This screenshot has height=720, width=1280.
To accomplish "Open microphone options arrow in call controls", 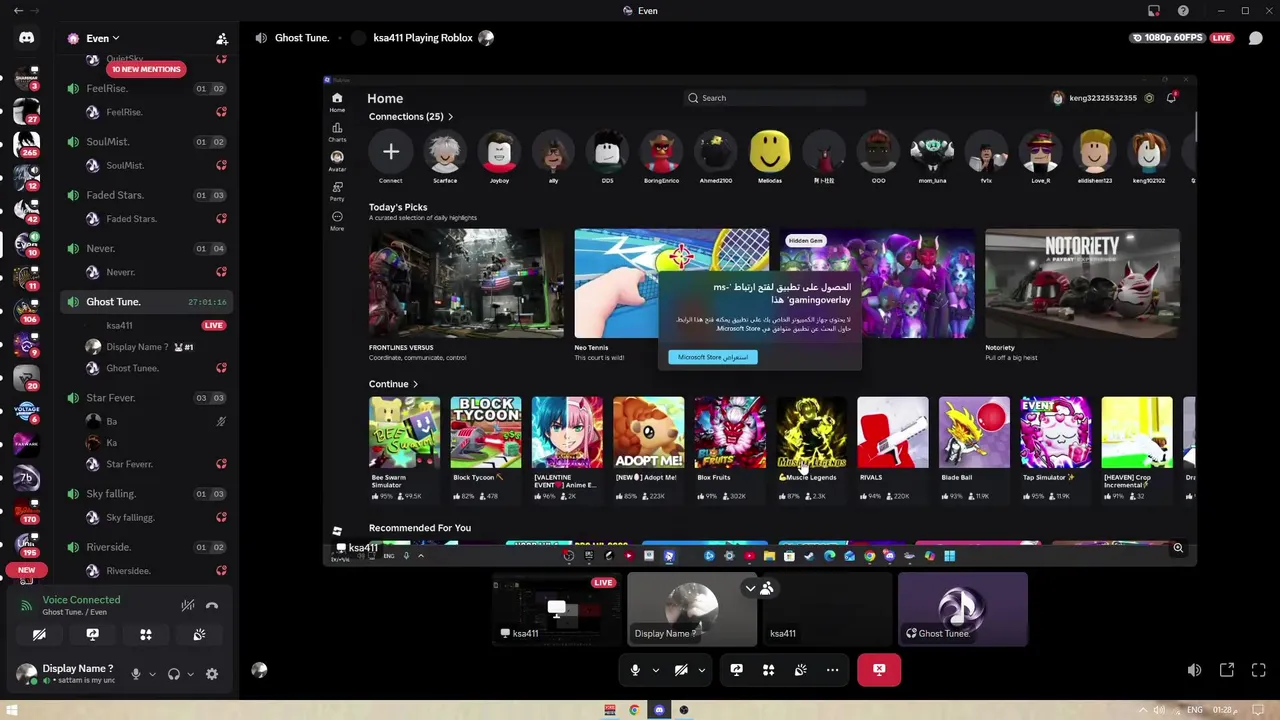I will [x=656, y=670].
